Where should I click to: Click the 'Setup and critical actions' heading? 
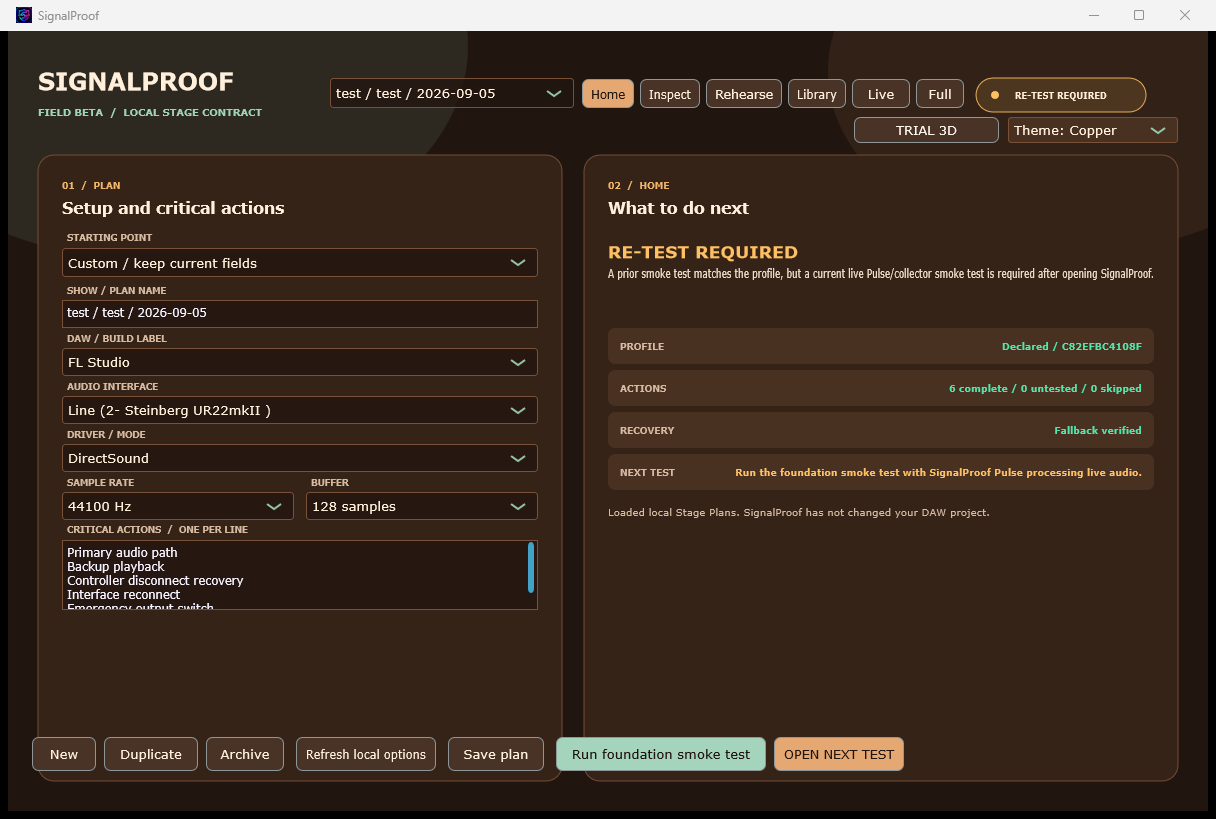click(x=173, y=208)
